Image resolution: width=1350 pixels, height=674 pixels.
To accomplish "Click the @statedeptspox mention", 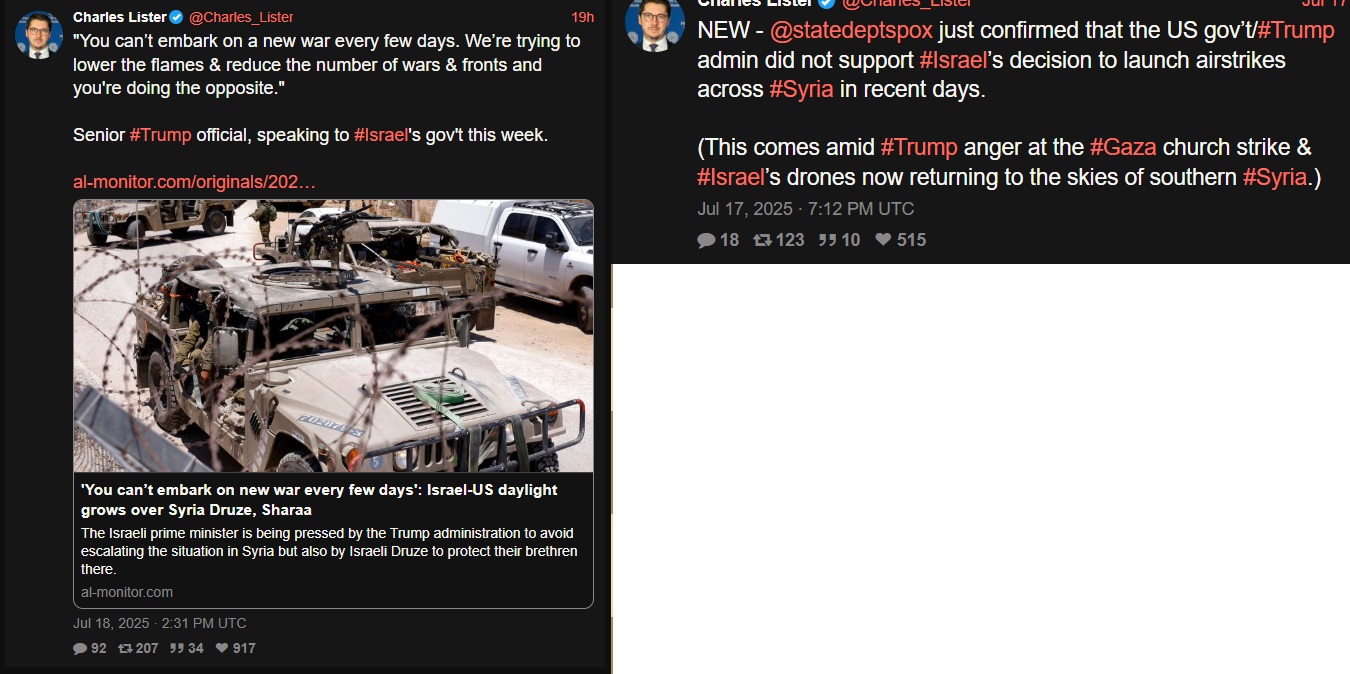I will point(851,30).
